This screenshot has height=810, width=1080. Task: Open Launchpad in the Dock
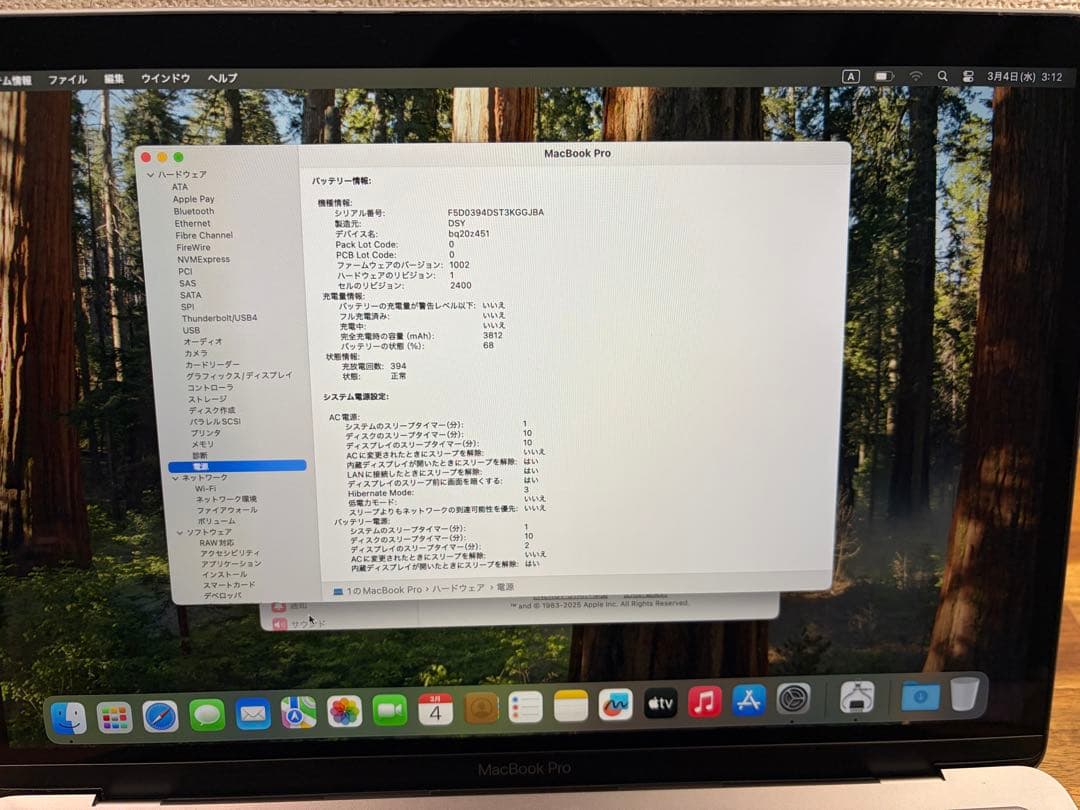(x=114, y=718)
